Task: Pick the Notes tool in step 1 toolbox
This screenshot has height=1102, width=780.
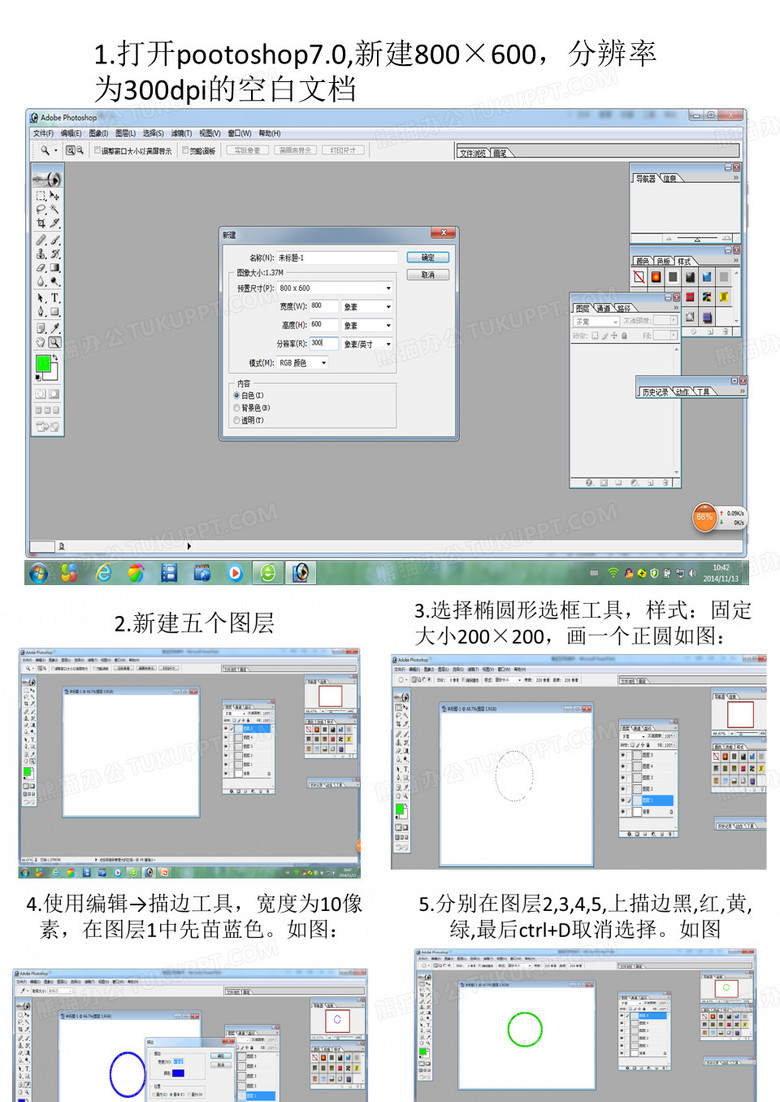Action: point(41,327)
